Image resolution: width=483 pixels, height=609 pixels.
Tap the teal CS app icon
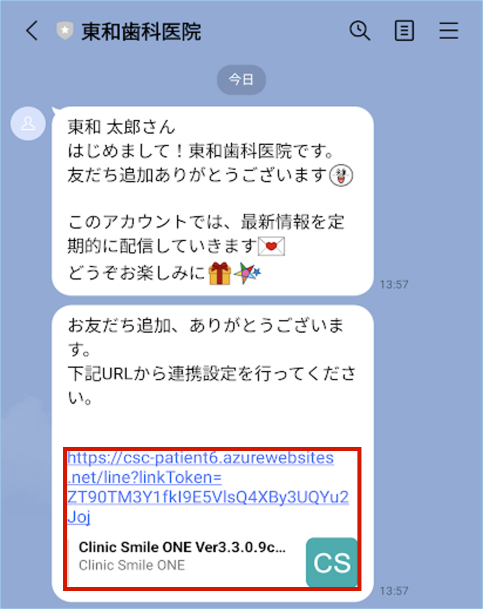pyautogui.click(x=332, y=562)
